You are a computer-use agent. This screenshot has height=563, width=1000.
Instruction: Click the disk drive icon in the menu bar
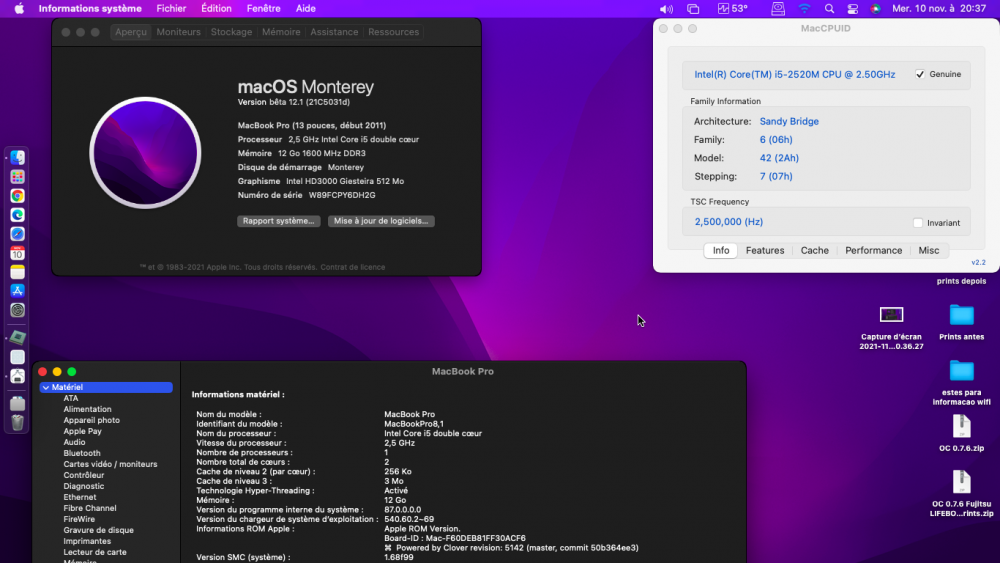tap(778, 9)
